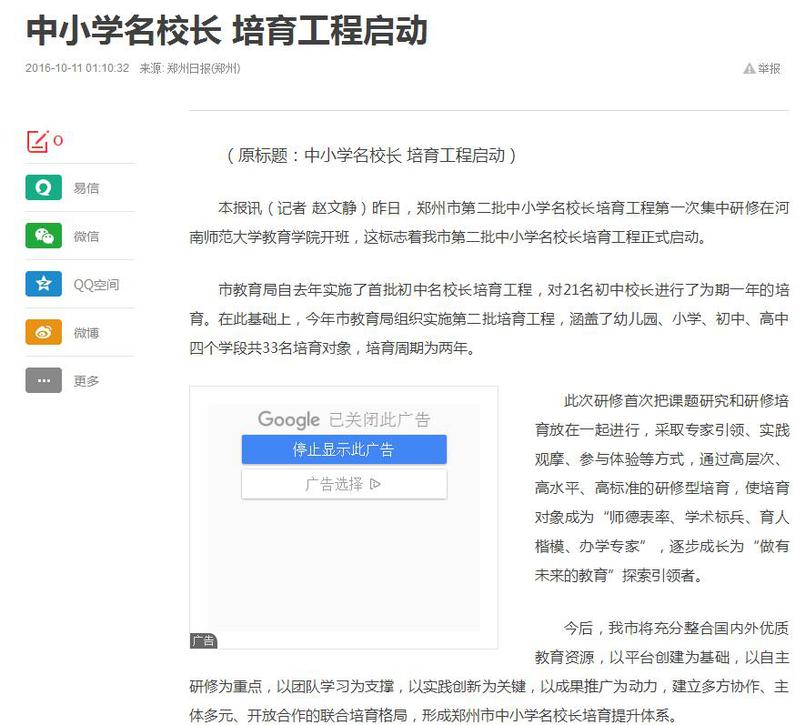Click the red comment pencil icon

coord(37,141)
